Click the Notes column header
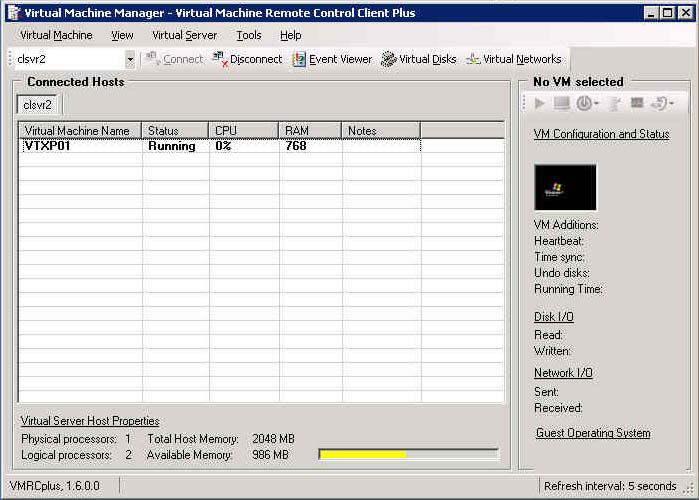 (x=381, y=131)
